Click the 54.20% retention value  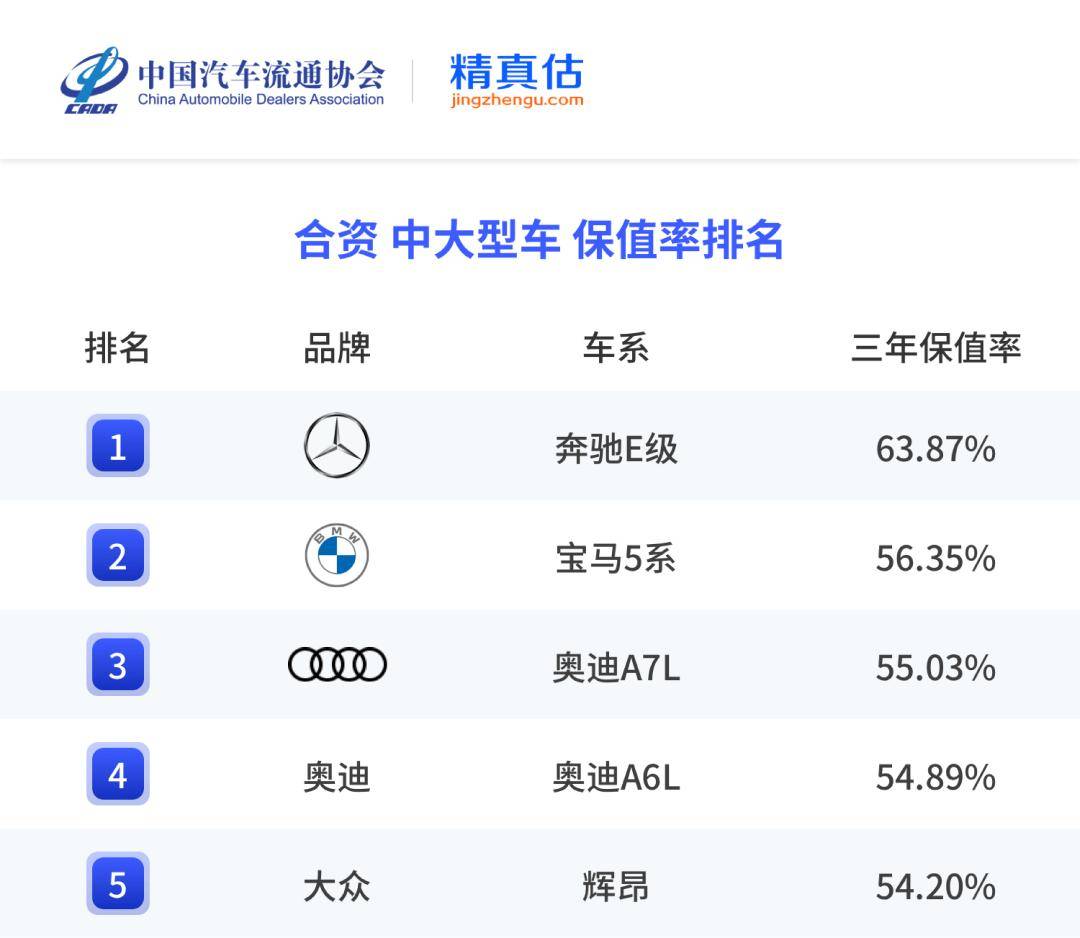(x=935, y=887)
